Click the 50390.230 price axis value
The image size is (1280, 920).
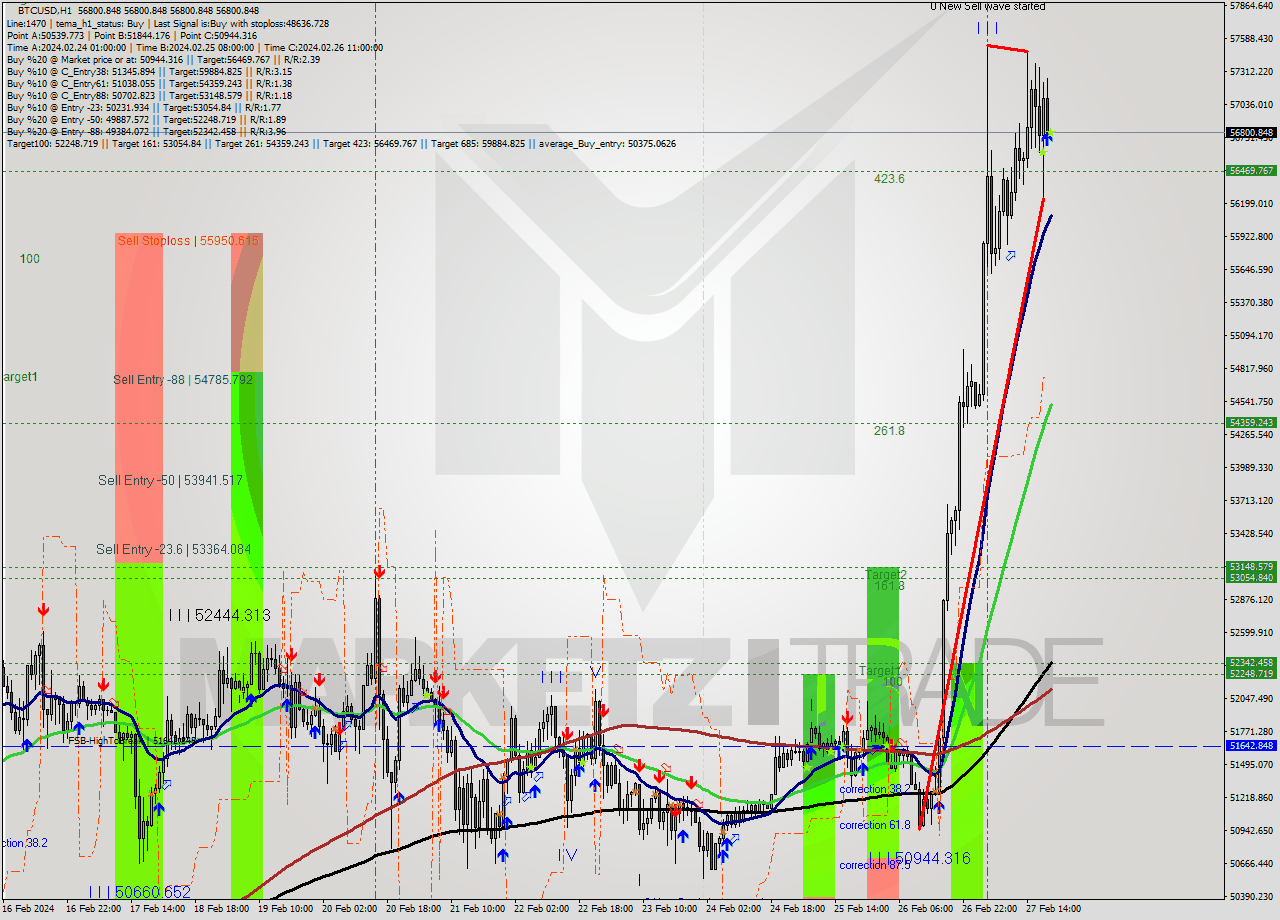click(1251, 897)
